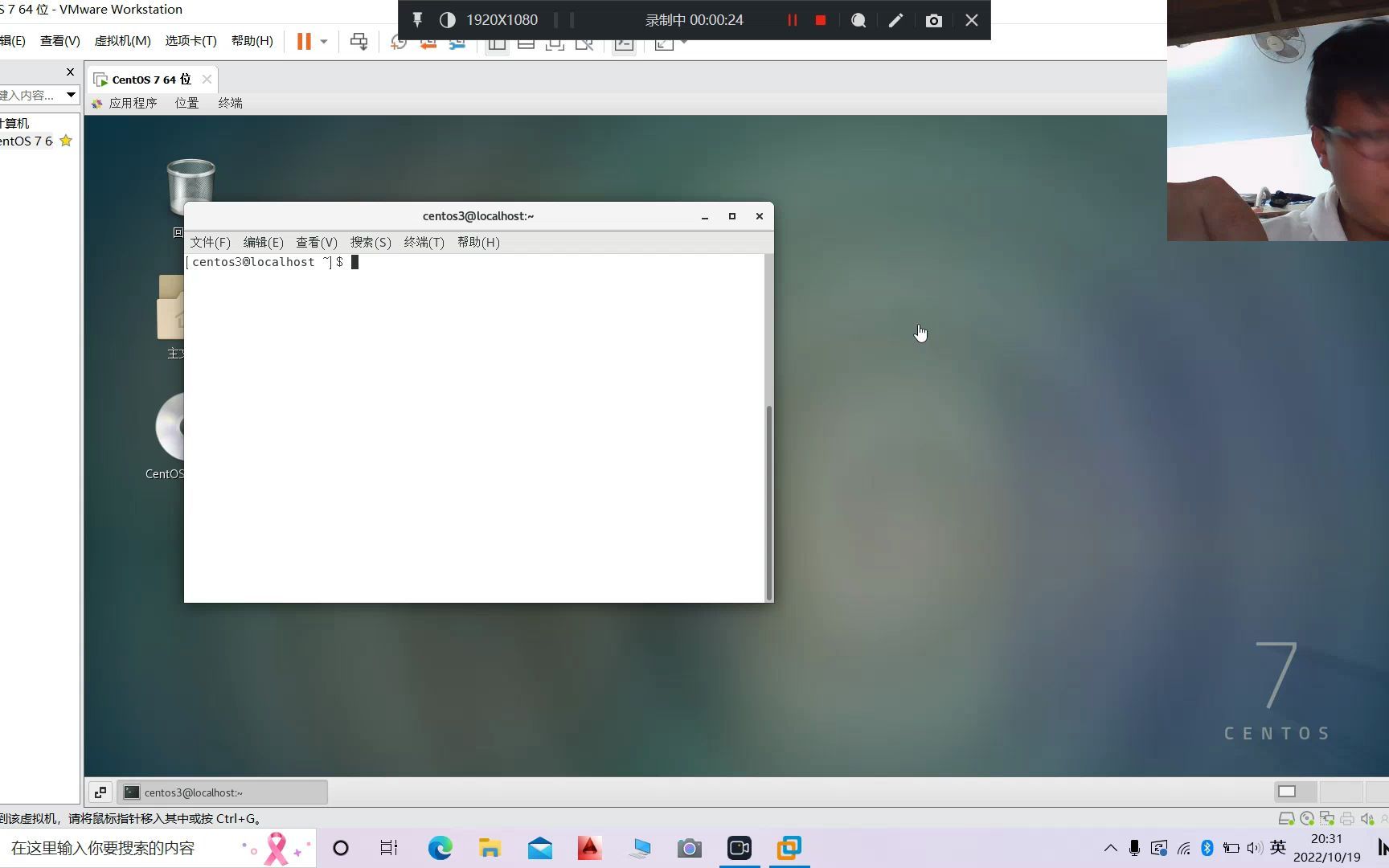Select the centos3@localhost taskbar button
Viewport: 1389px width, 868px height.
pyautogui.click(x=223, y=792)
